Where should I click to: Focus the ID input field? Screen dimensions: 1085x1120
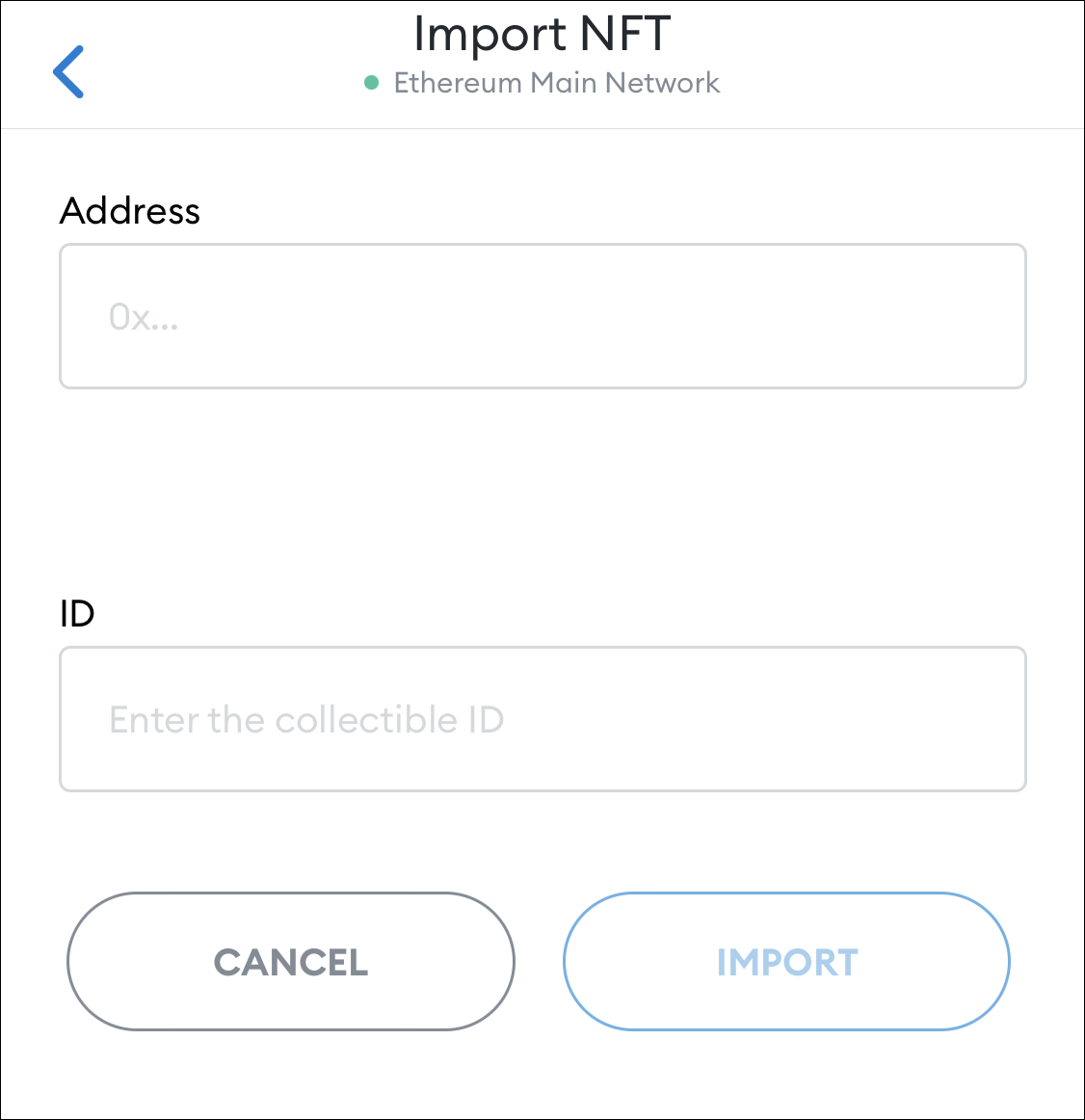point(542,719)
